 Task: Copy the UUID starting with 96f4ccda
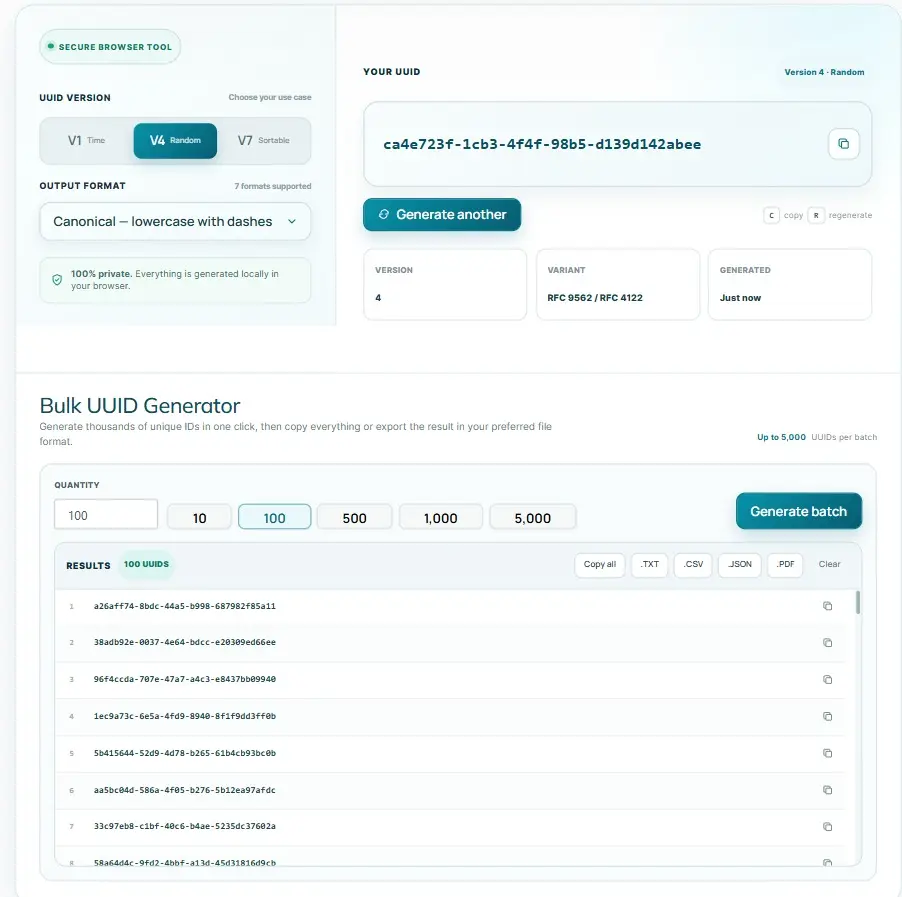tap(827, 680)
